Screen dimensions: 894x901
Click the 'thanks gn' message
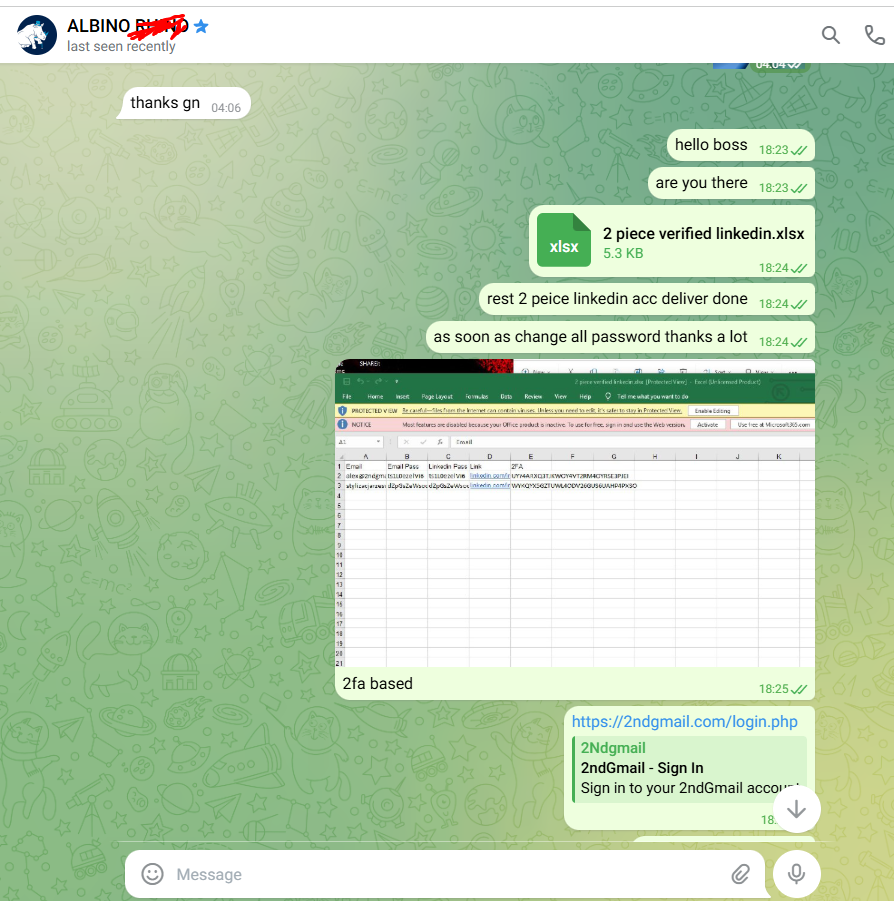(x=184, y=103)
